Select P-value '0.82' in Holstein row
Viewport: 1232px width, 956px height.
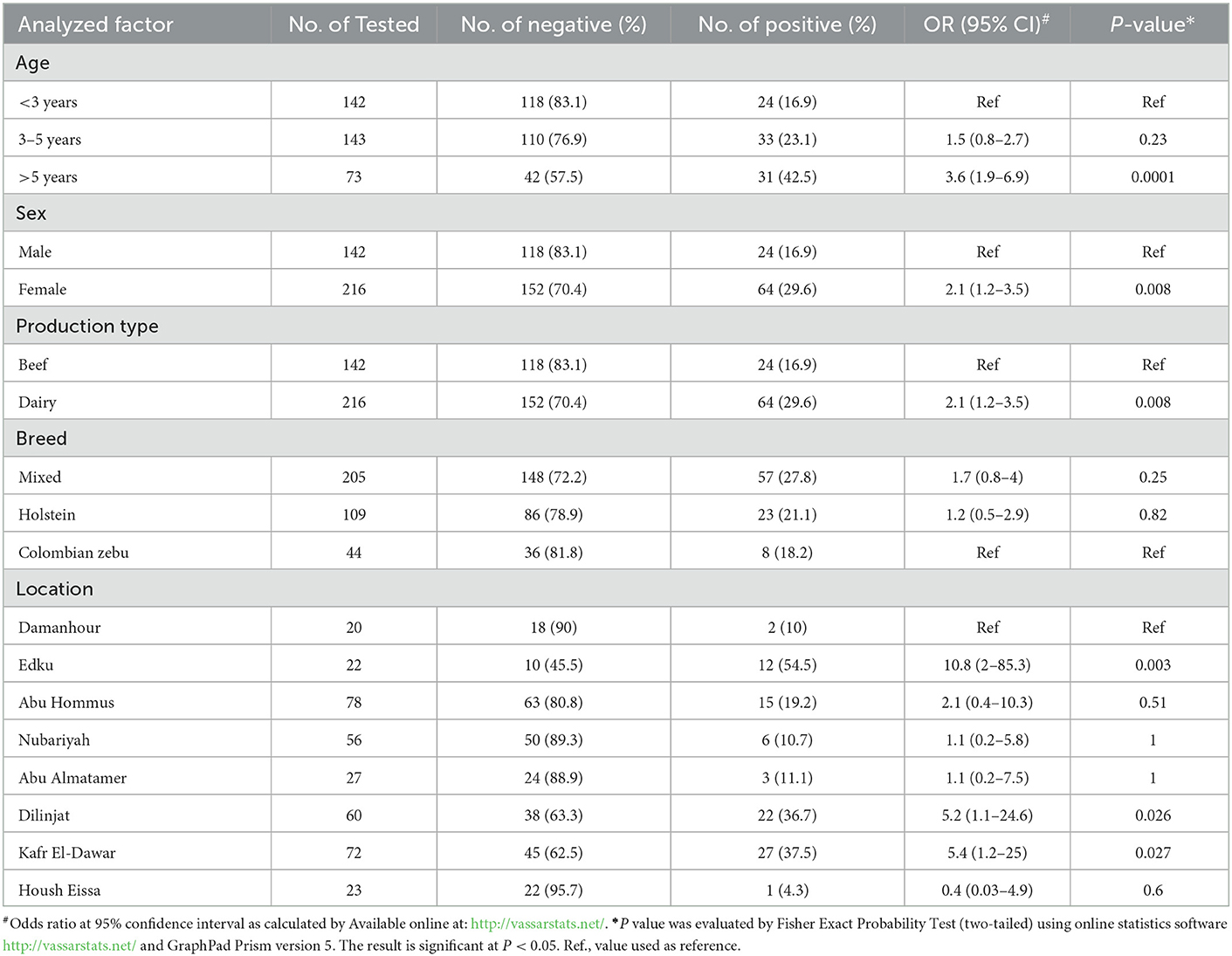(1153, 515)
